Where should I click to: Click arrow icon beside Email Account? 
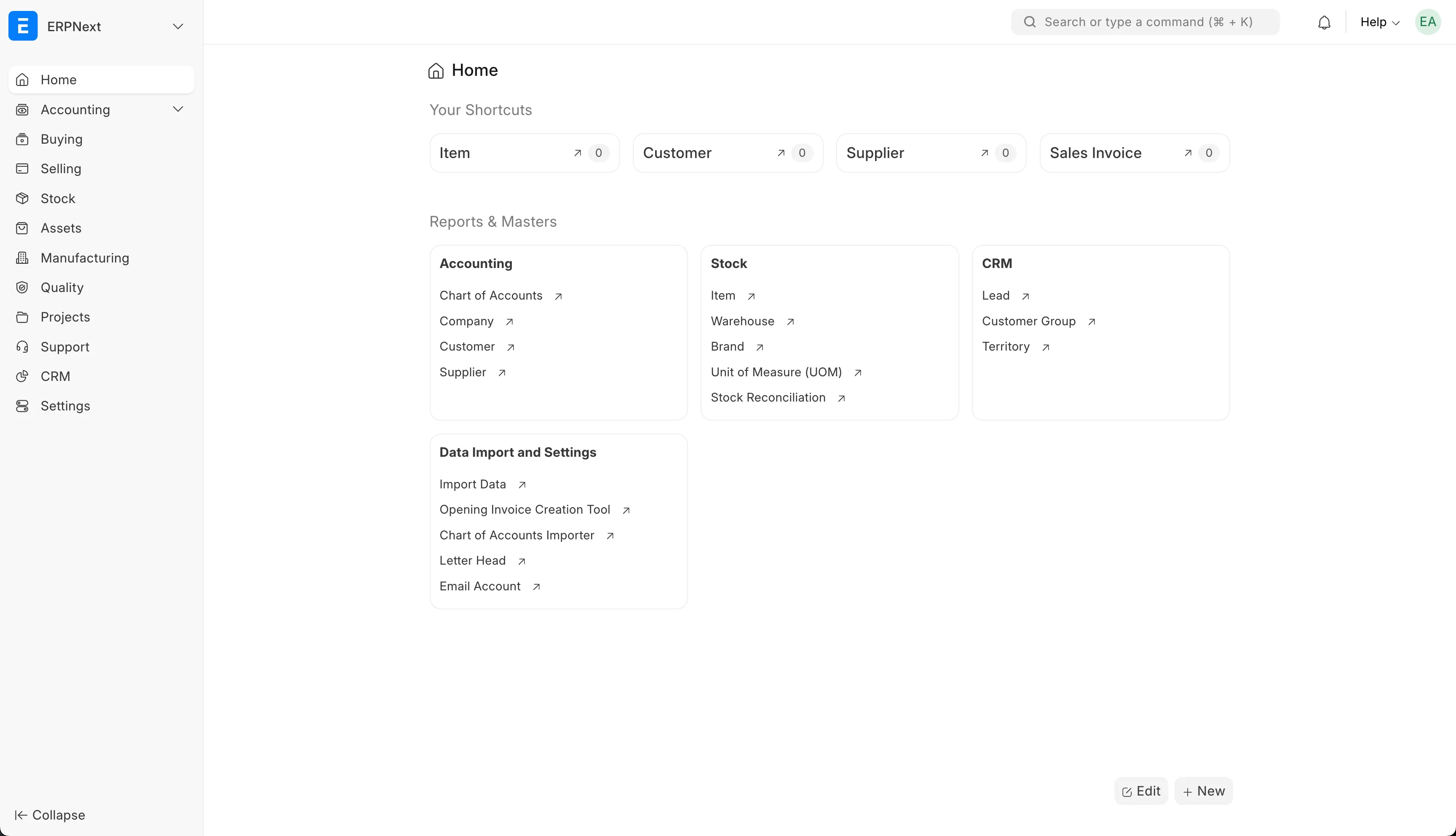tap(537, 587)
